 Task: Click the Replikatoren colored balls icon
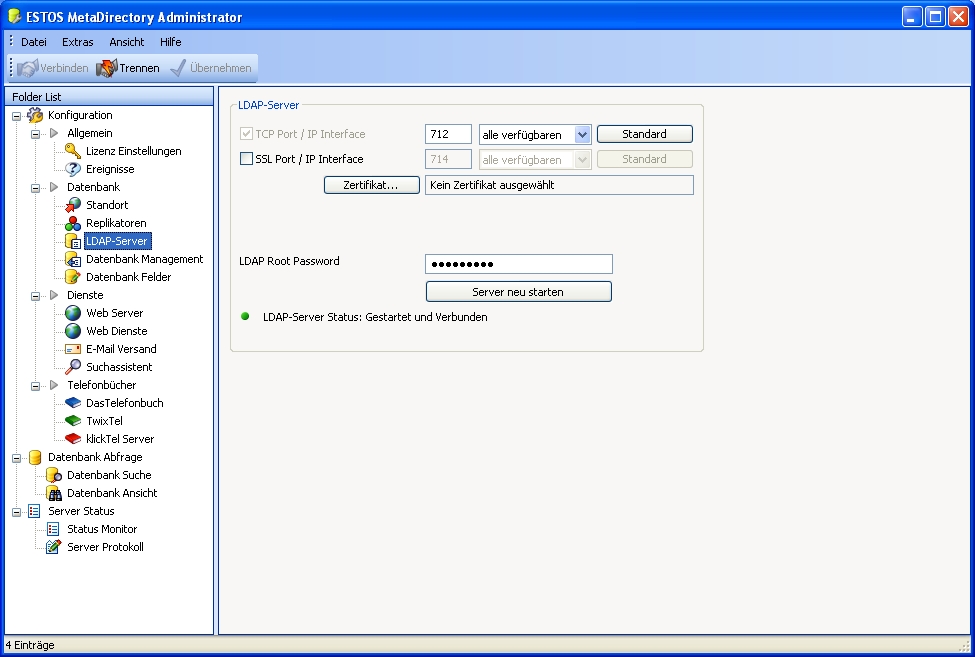(73, 223)
